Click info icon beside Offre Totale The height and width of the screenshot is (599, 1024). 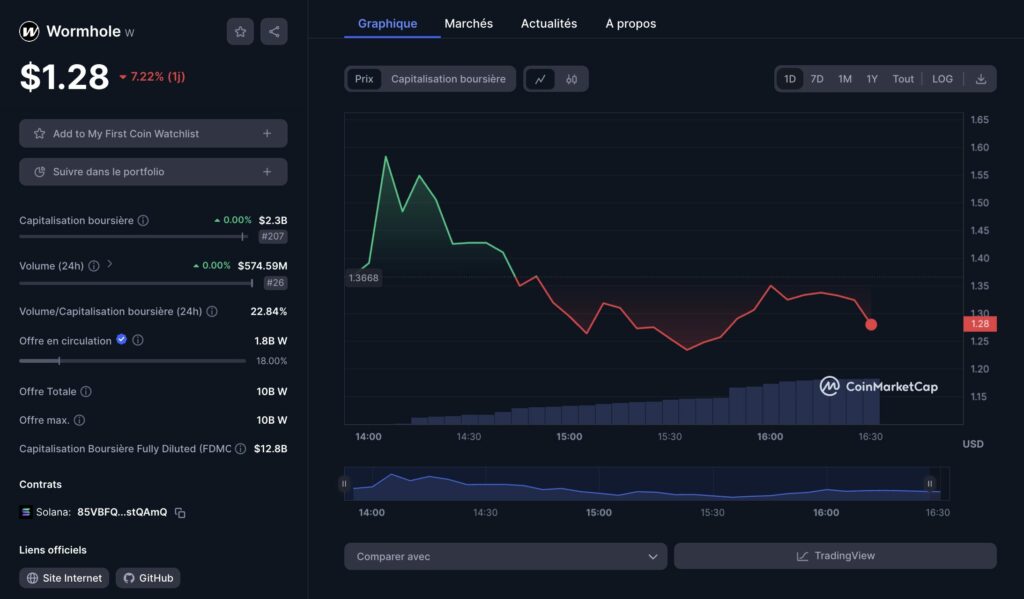click(86, 391)
